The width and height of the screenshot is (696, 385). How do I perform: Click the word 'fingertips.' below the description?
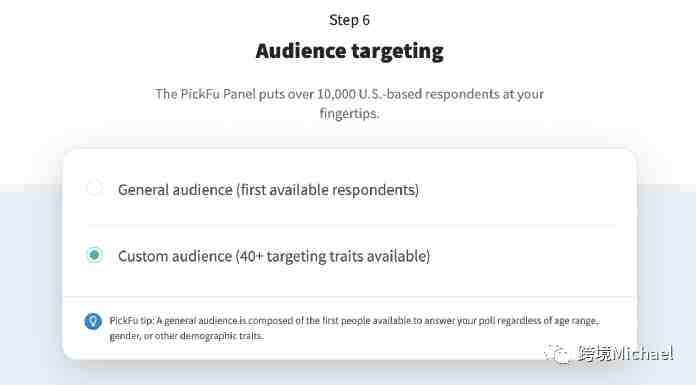[x=350, y=113]
